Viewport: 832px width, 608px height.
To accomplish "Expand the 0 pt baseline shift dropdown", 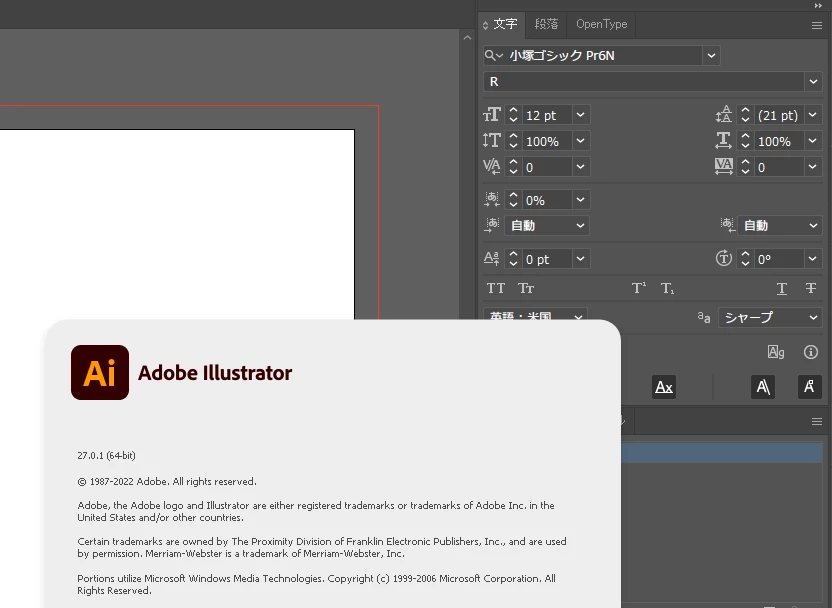I will (580, 258).
